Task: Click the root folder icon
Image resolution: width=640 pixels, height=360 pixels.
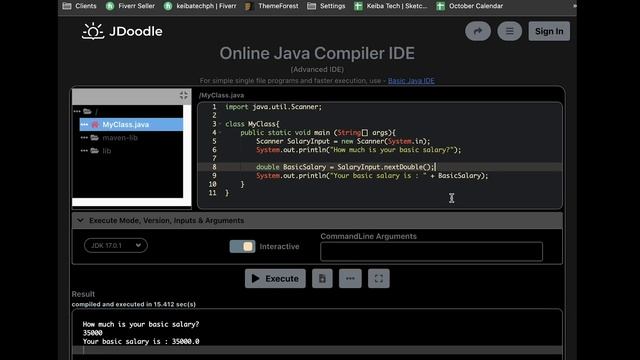Action: 87,111
